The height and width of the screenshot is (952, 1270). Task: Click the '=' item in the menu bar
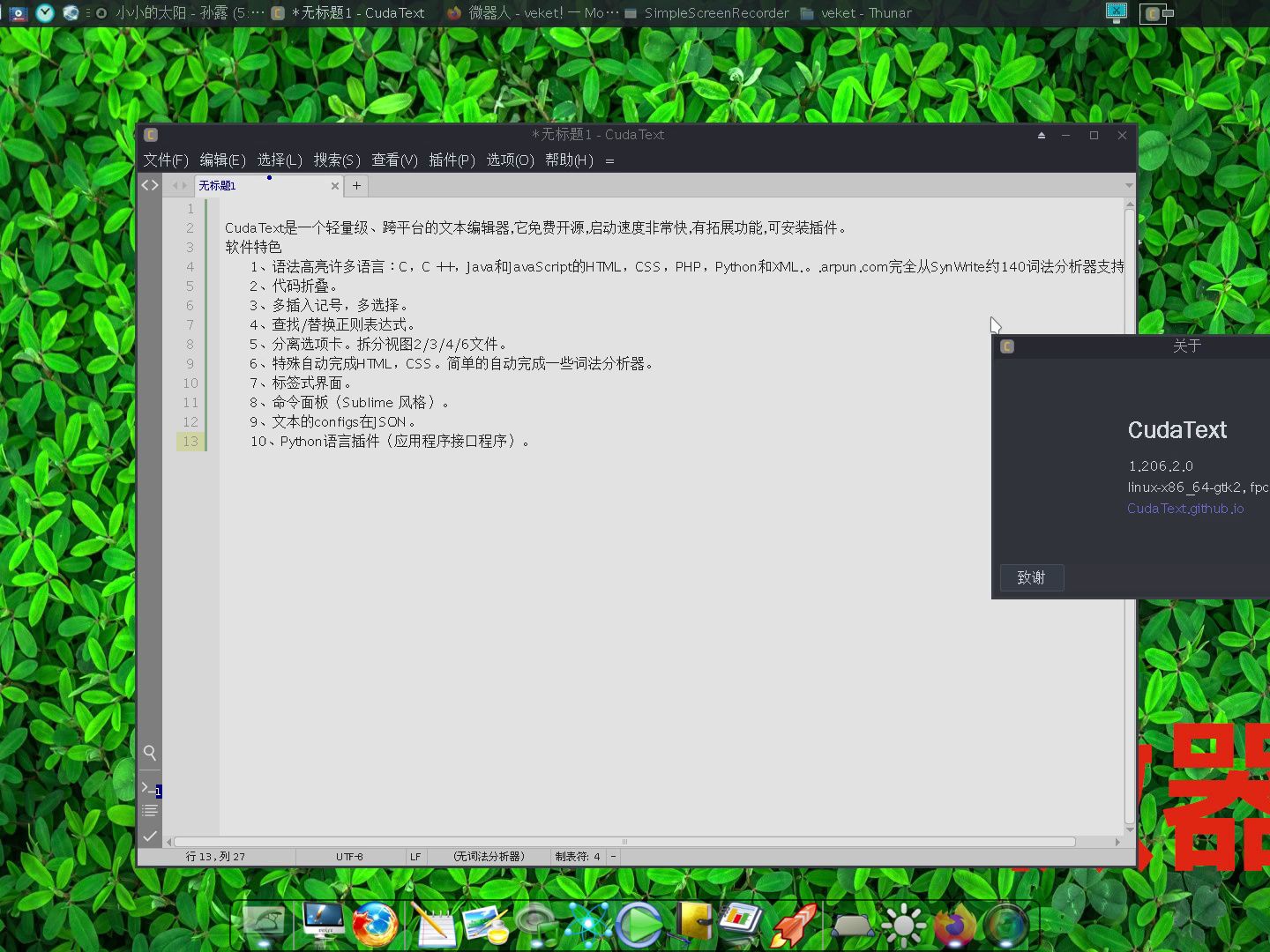(x=609, y=160)
